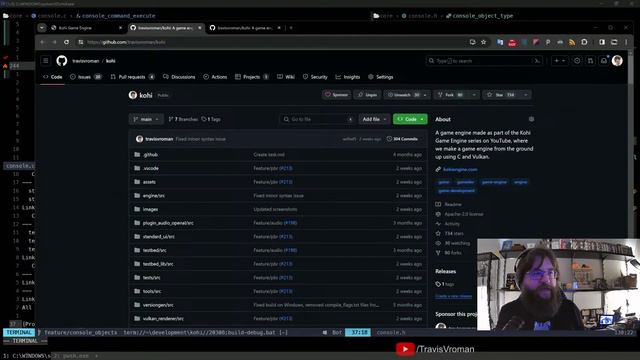Viewport: 640px width, 360px height.
Task: Open the Insights tab
Action: [348, 77]
